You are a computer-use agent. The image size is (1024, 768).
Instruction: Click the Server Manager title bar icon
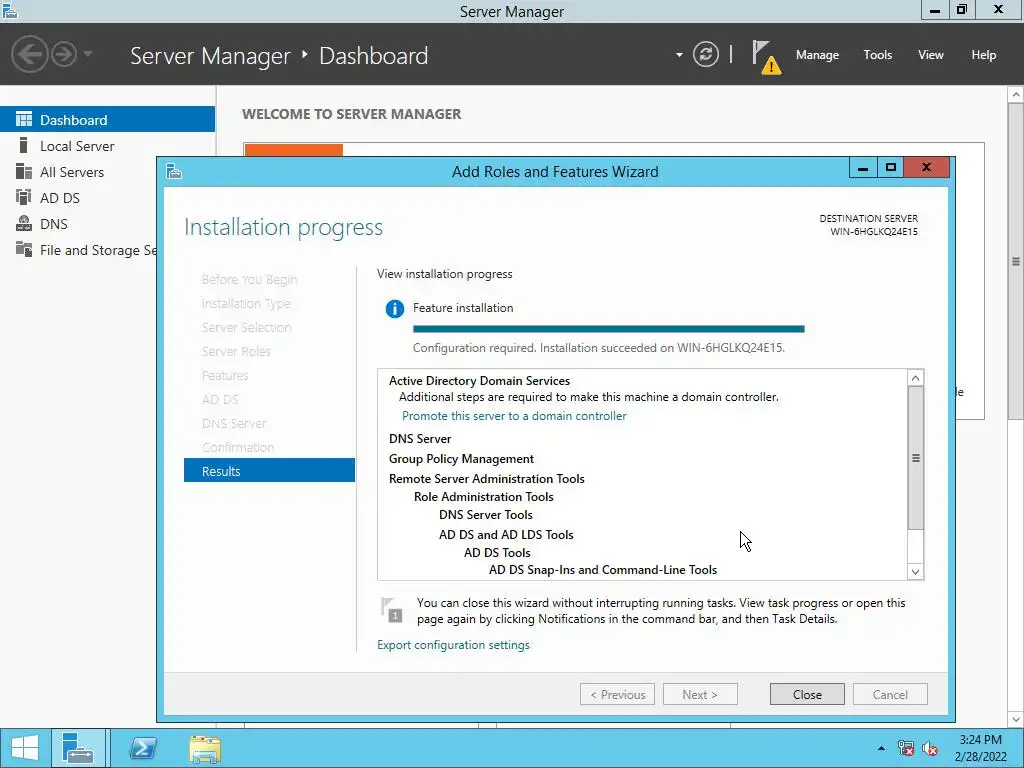pyautogui.click(x=10, y=10)
